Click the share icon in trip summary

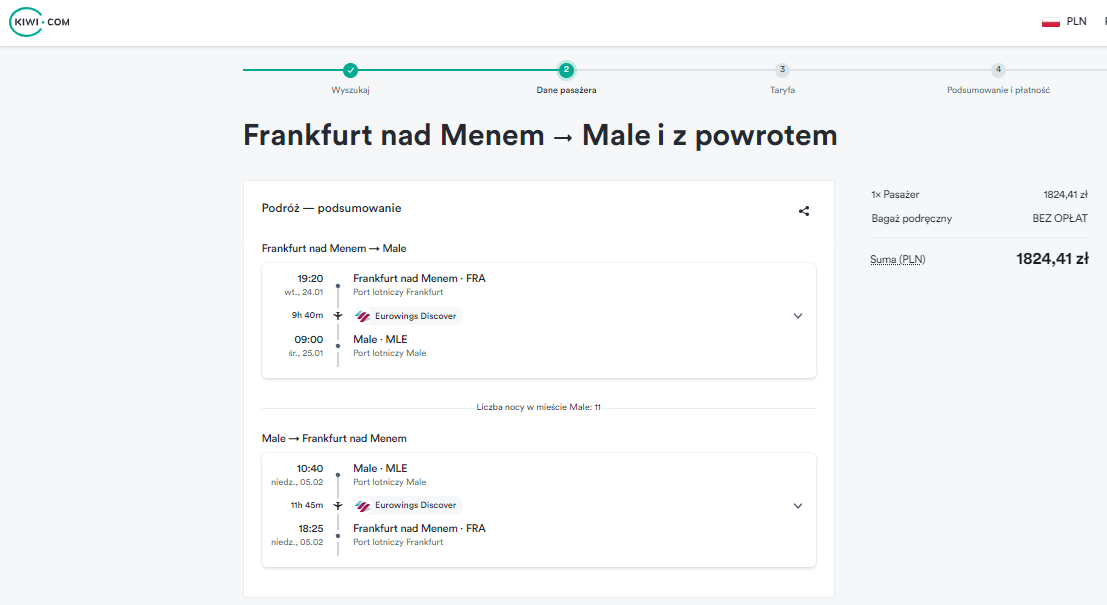pos(803,211)
